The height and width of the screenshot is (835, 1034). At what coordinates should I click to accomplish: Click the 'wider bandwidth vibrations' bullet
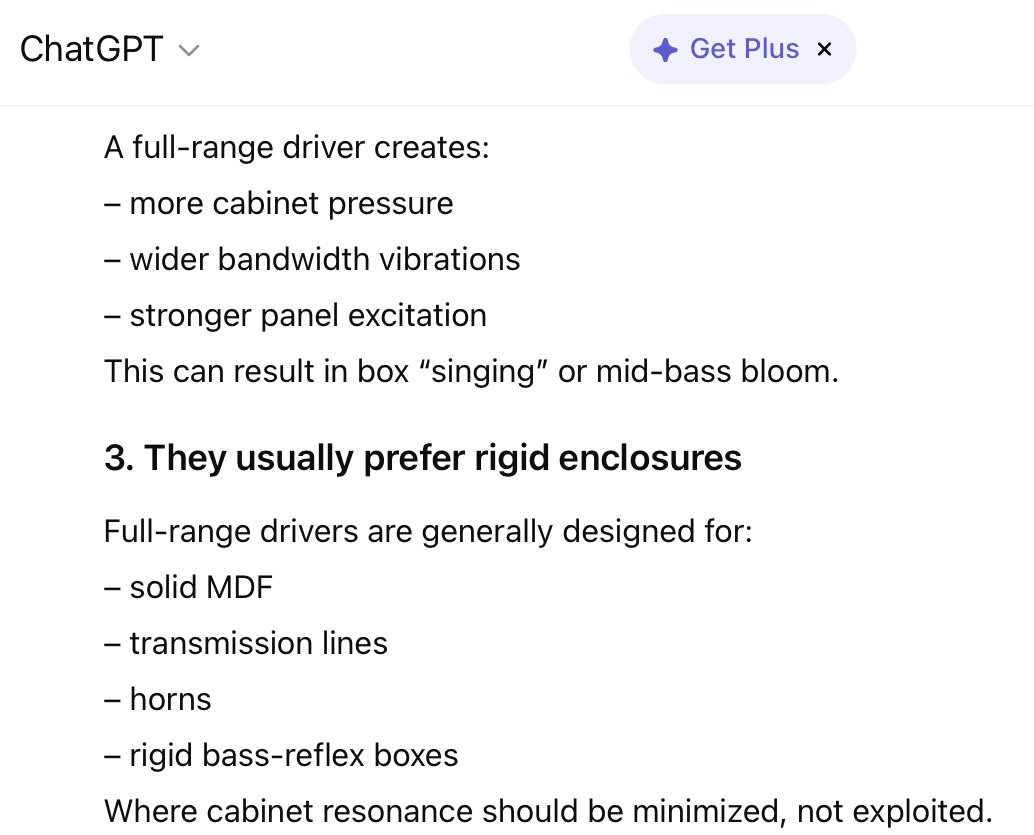(312, 259)
